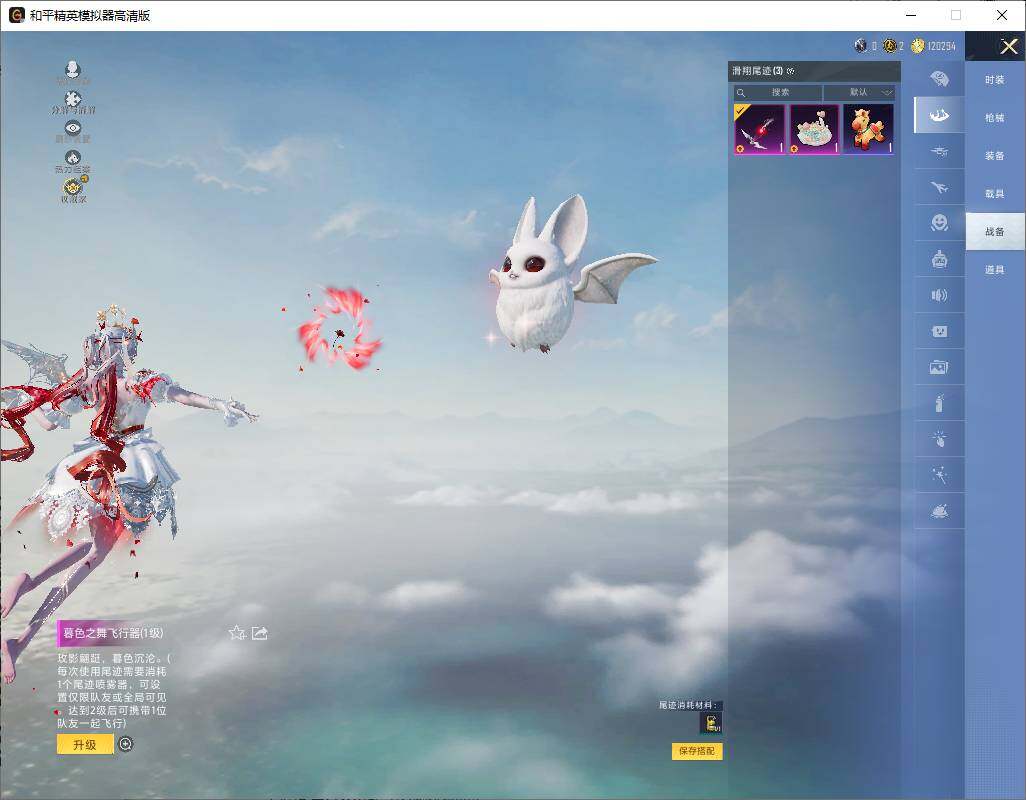Click the yellow 升级 upgrade button
The width and height of the screenshot is (1026, 800).
[85, 744]
